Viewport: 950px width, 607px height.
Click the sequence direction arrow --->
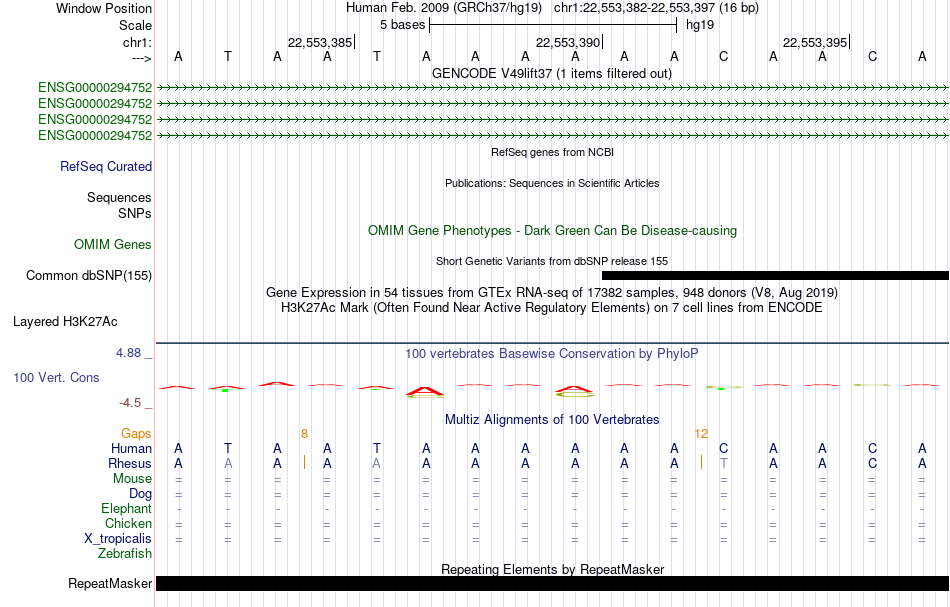[x=141, y=58]
